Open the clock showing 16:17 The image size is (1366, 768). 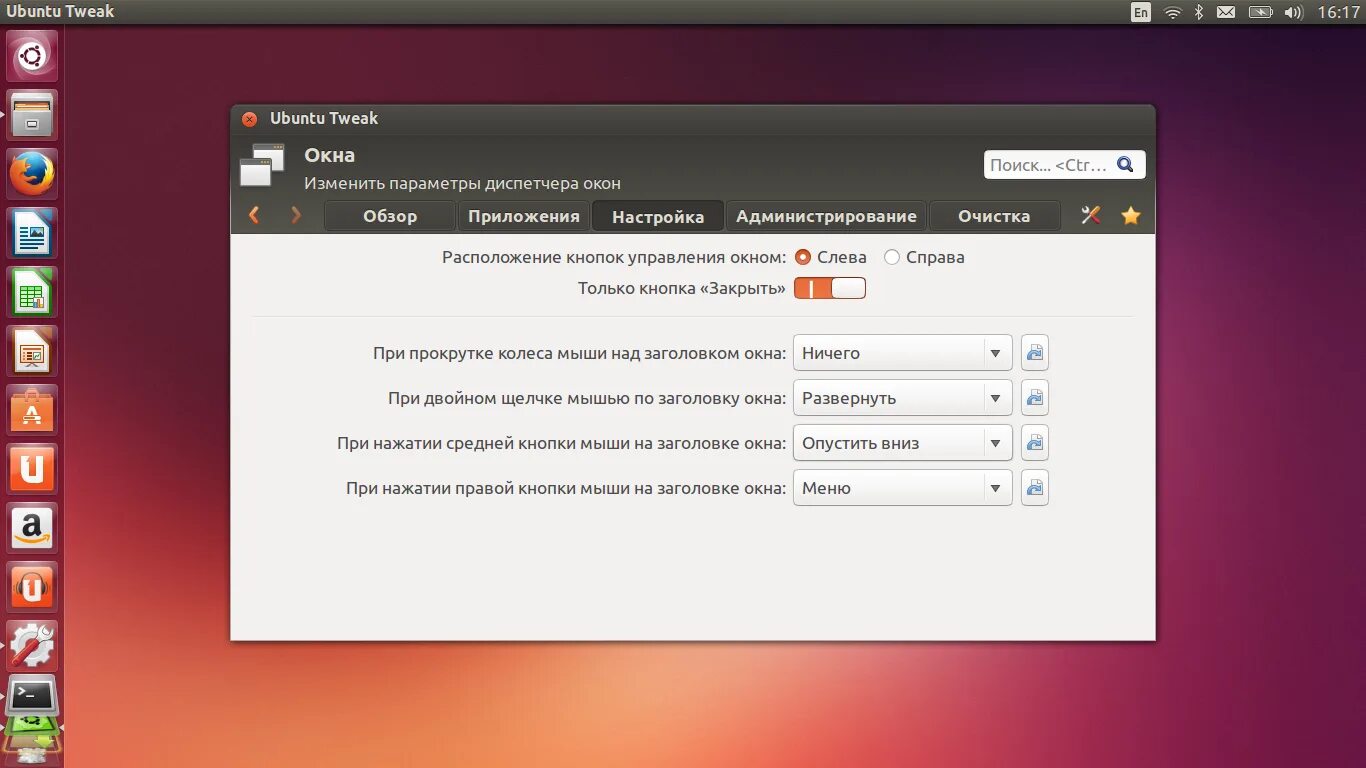(1338, 12)
